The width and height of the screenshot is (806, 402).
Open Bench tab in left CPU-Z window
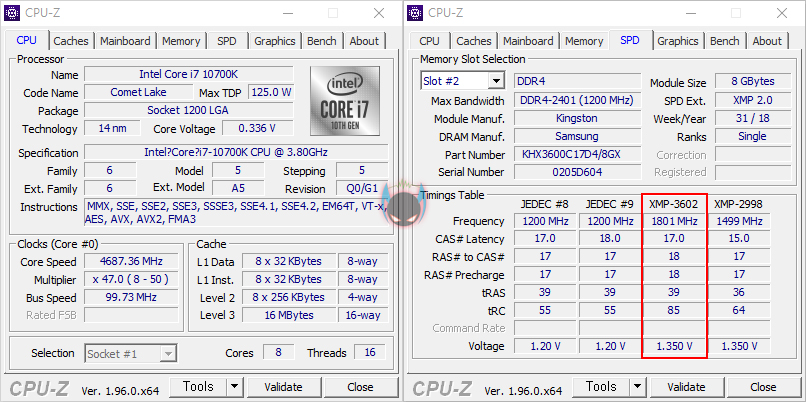click(x=322, y=41)
